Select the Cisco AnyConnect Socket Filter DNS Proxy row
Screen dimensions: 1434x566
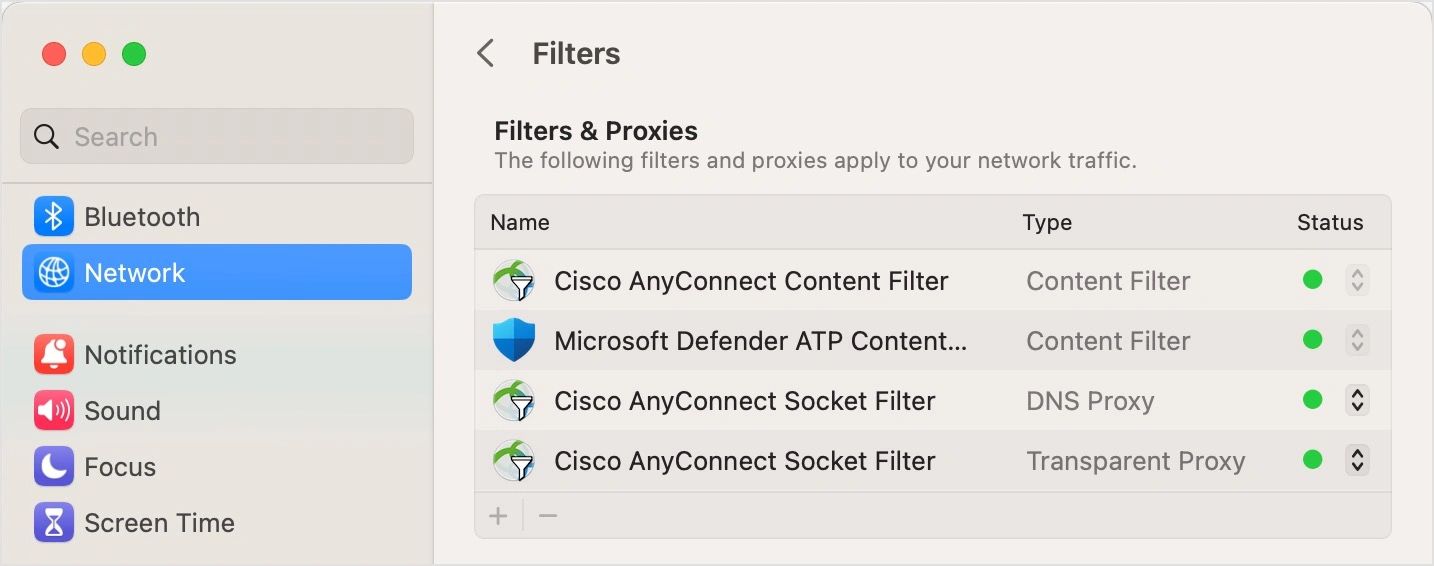click(933, 400)
